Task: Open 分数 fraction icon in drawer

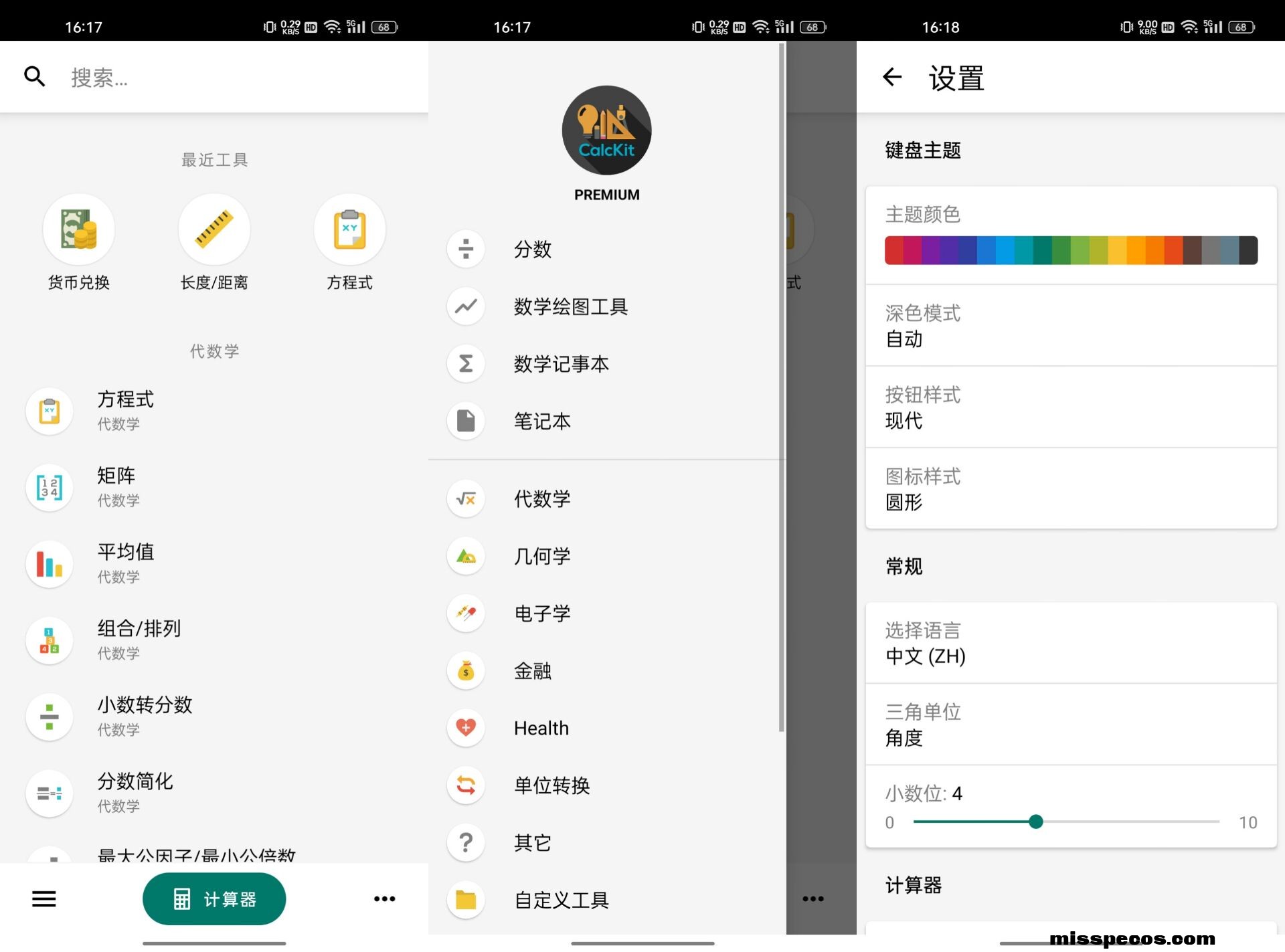Action: point(466,249)
